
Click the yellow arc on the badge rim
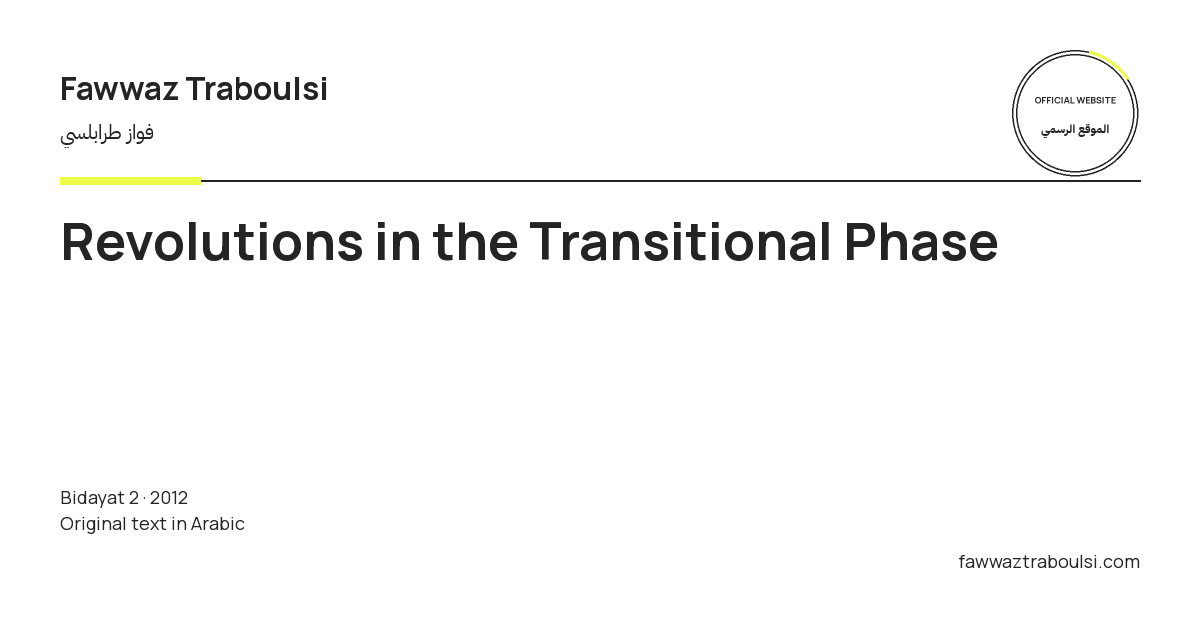coord(1112,63)
